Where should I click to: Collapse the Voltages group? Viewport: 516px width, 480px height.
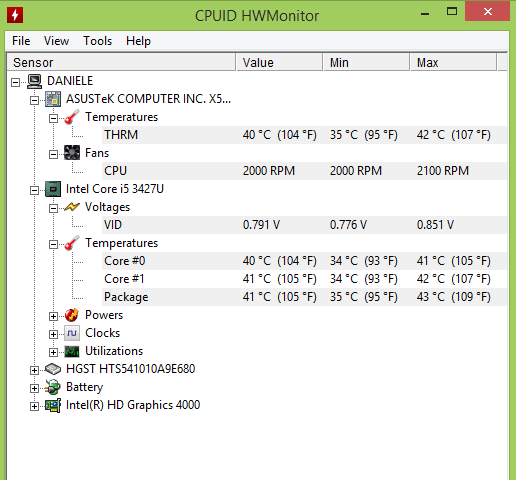click(53, 208)
